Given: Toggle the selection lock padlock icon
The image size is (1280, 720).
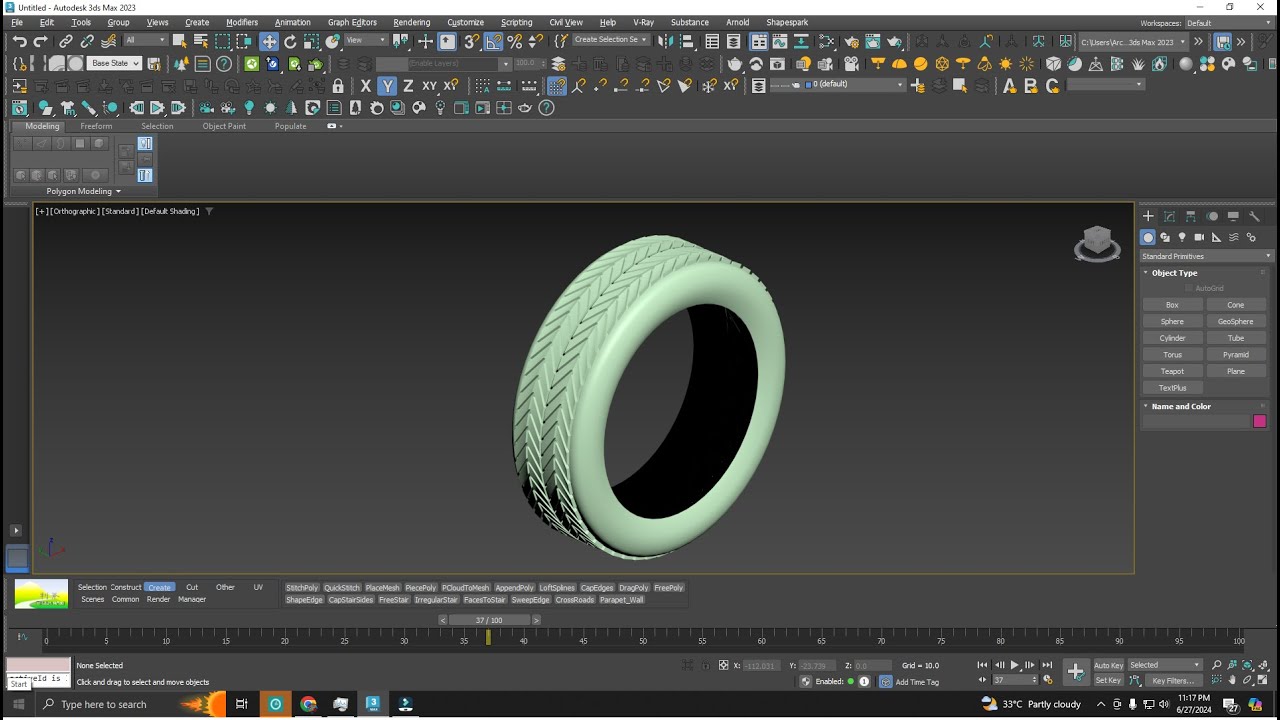Looking at the screenshot, I should click(x=338, y=86).
